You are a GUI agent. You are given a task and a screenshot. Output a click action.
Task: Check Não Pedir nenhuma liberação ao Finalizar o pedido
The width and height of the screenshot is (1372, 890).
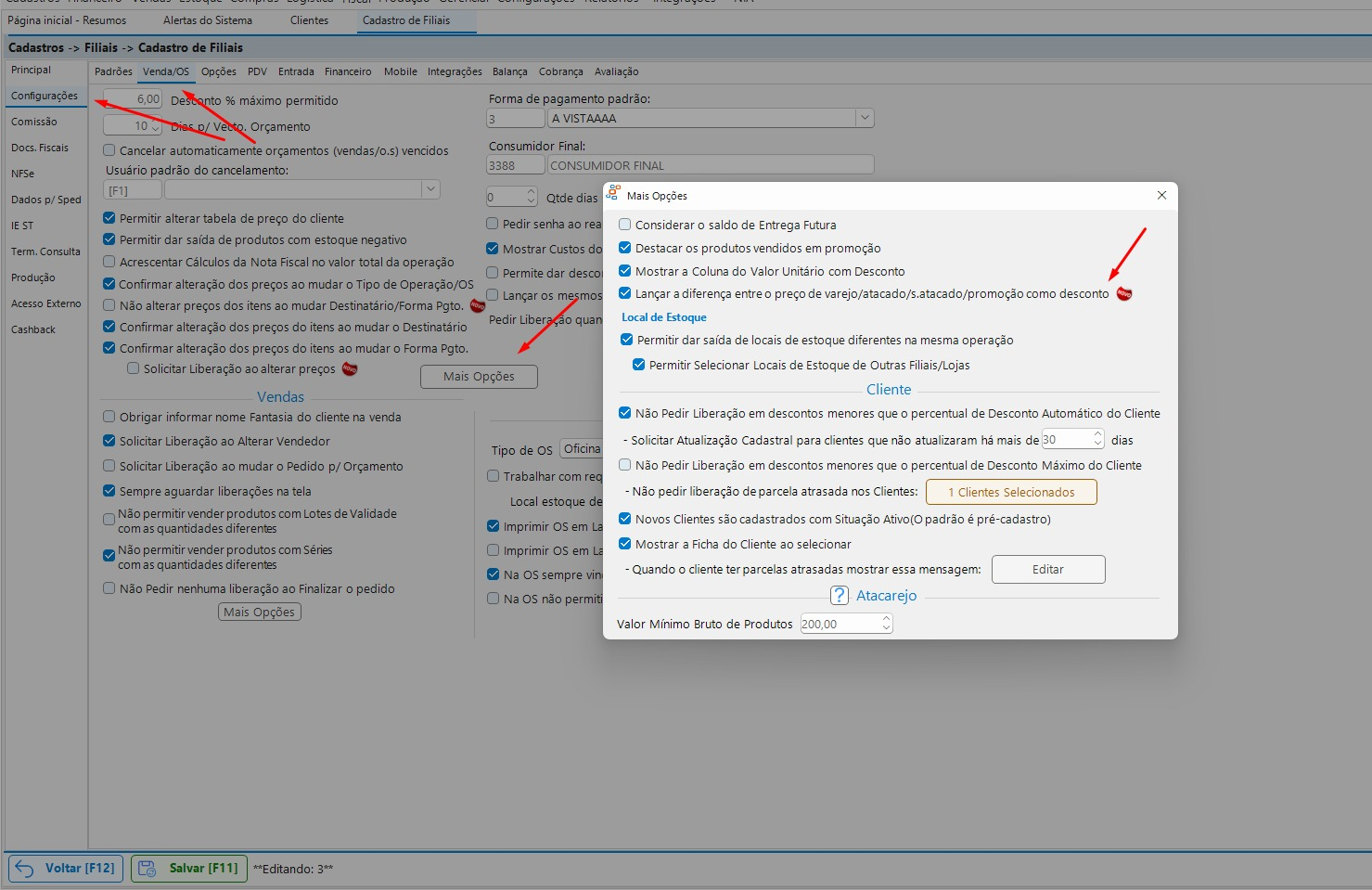109,588
